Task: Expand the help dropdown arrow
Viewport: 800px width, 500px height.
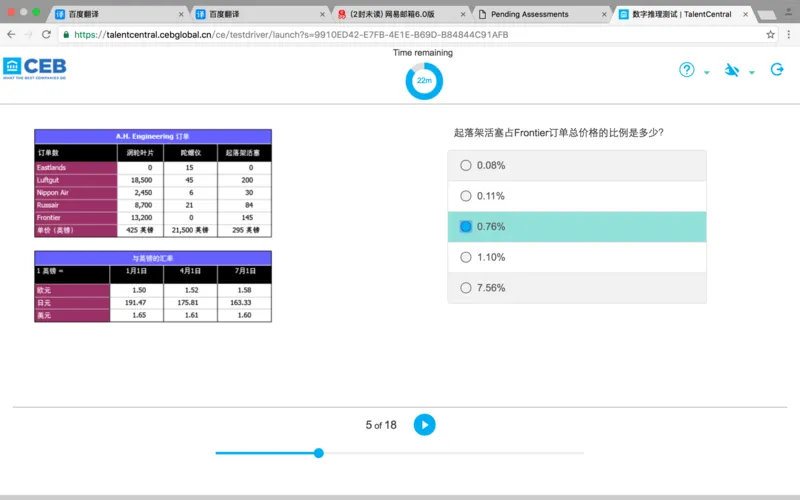Action: pos(707,72)
